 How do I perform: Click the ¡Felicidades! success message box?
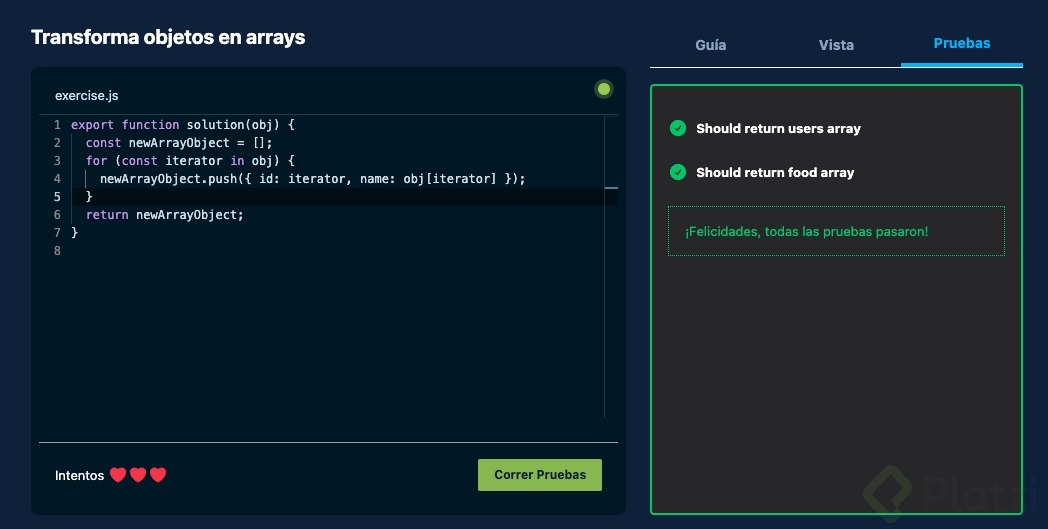click(x=836, y=231)
